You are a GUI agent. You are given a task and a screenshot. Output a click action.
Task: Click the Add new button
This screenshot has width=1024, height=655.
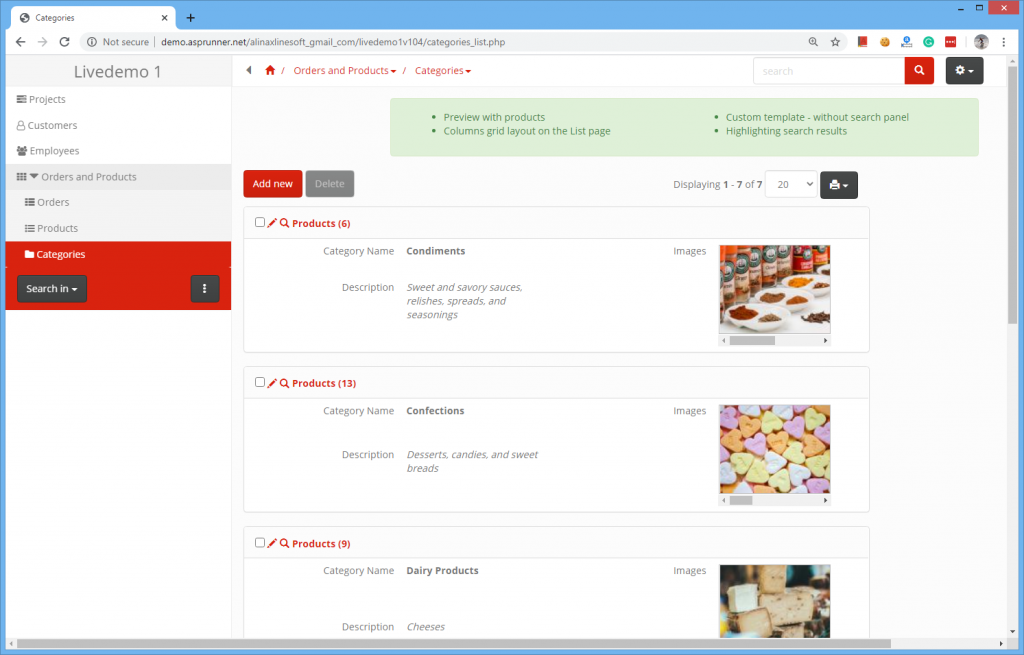(272, 184)
